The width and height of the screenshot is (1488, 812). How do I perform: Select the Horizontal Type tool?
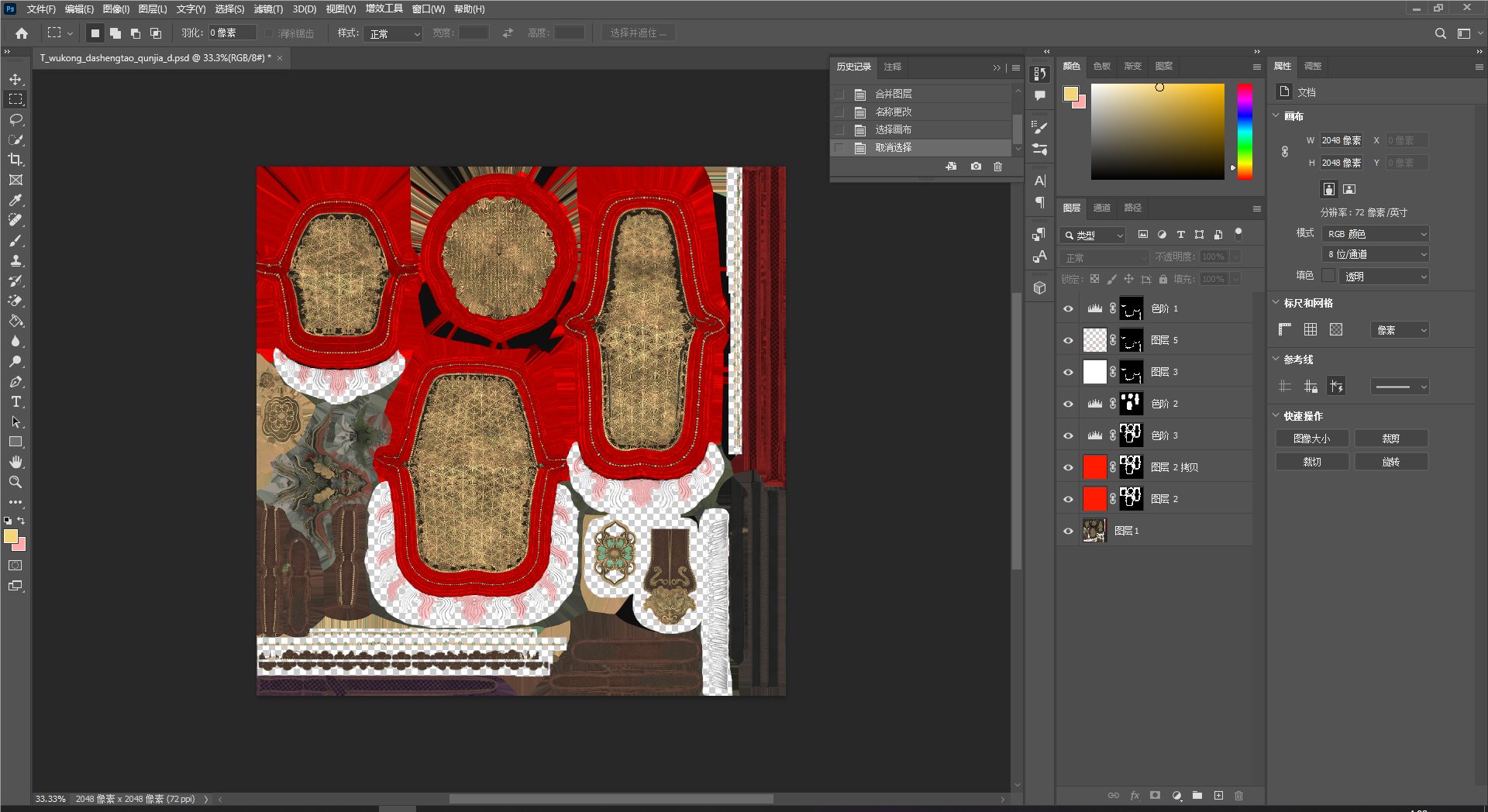coord(15,401)
